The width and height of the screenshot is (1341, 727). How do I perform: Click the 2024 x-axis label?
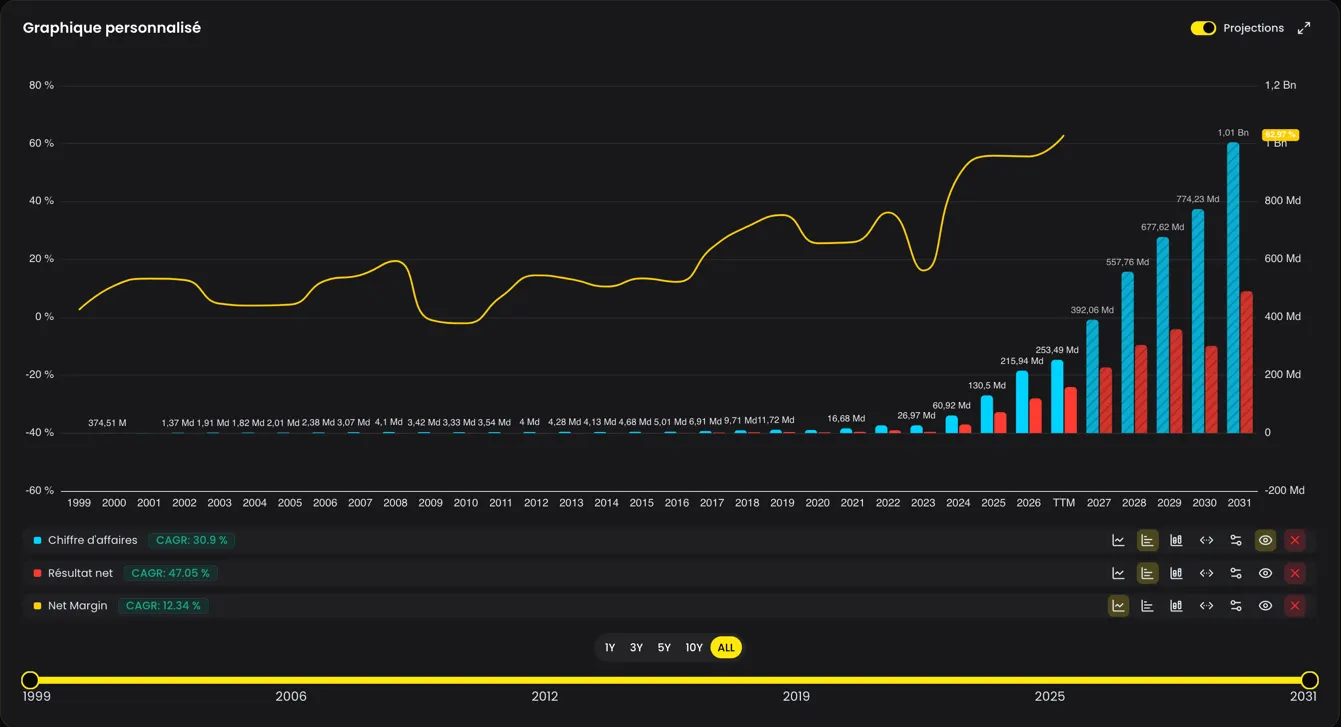pos(958,503)
